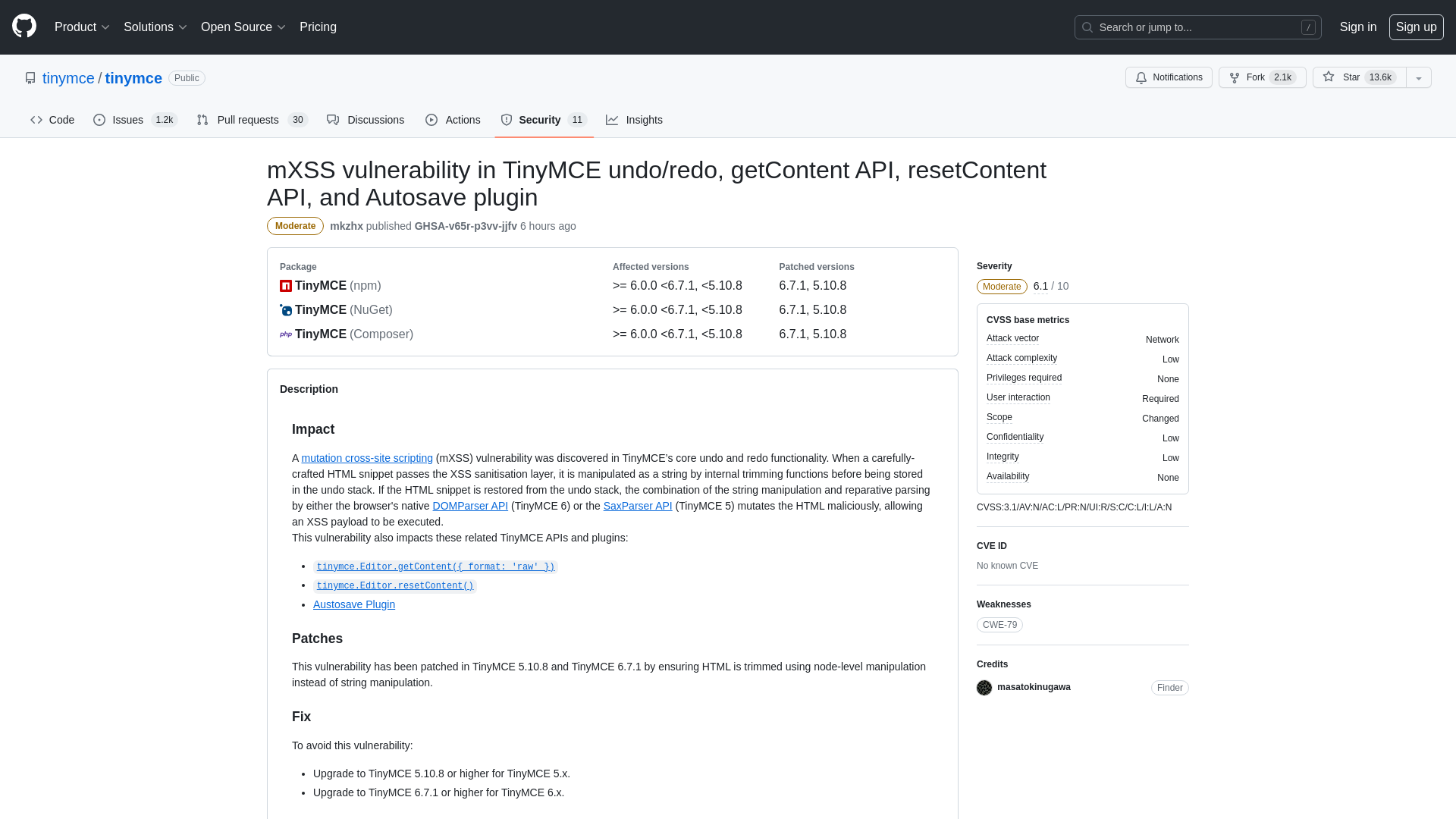Click the Attack vector metric label
Image resolution: width=1456 pixels, height=819 pixels.
coord(1012,338)
